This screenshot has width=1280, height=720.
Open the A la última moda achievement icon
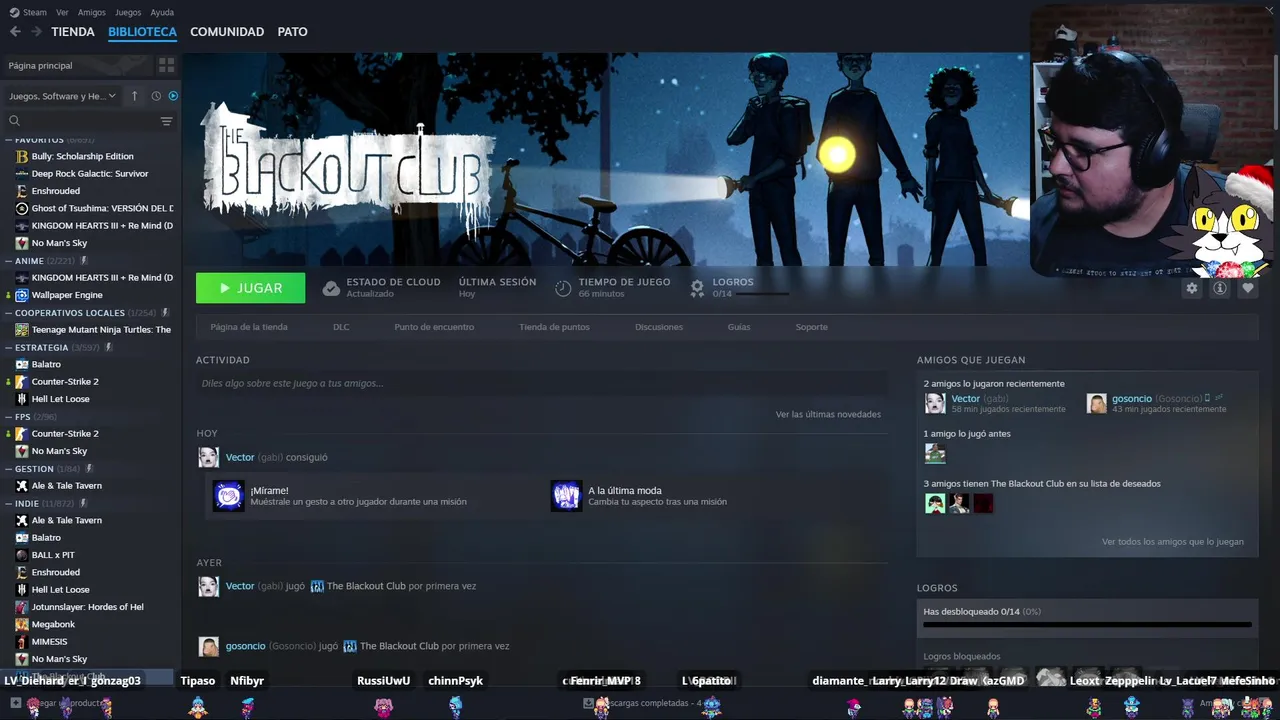pyautogui.click(x=566, y=495)
